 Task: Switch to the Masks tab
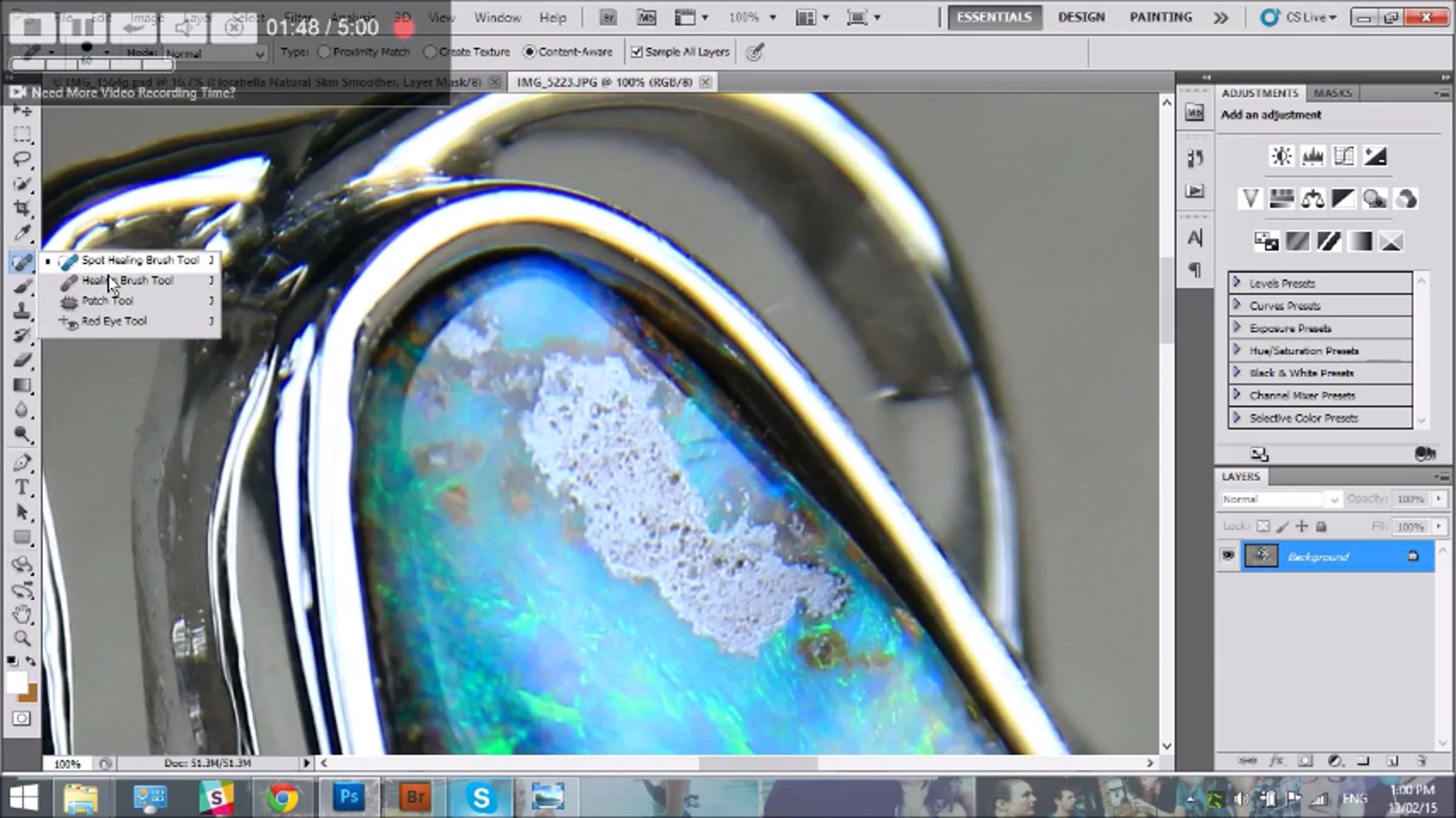click(1332, 93)
